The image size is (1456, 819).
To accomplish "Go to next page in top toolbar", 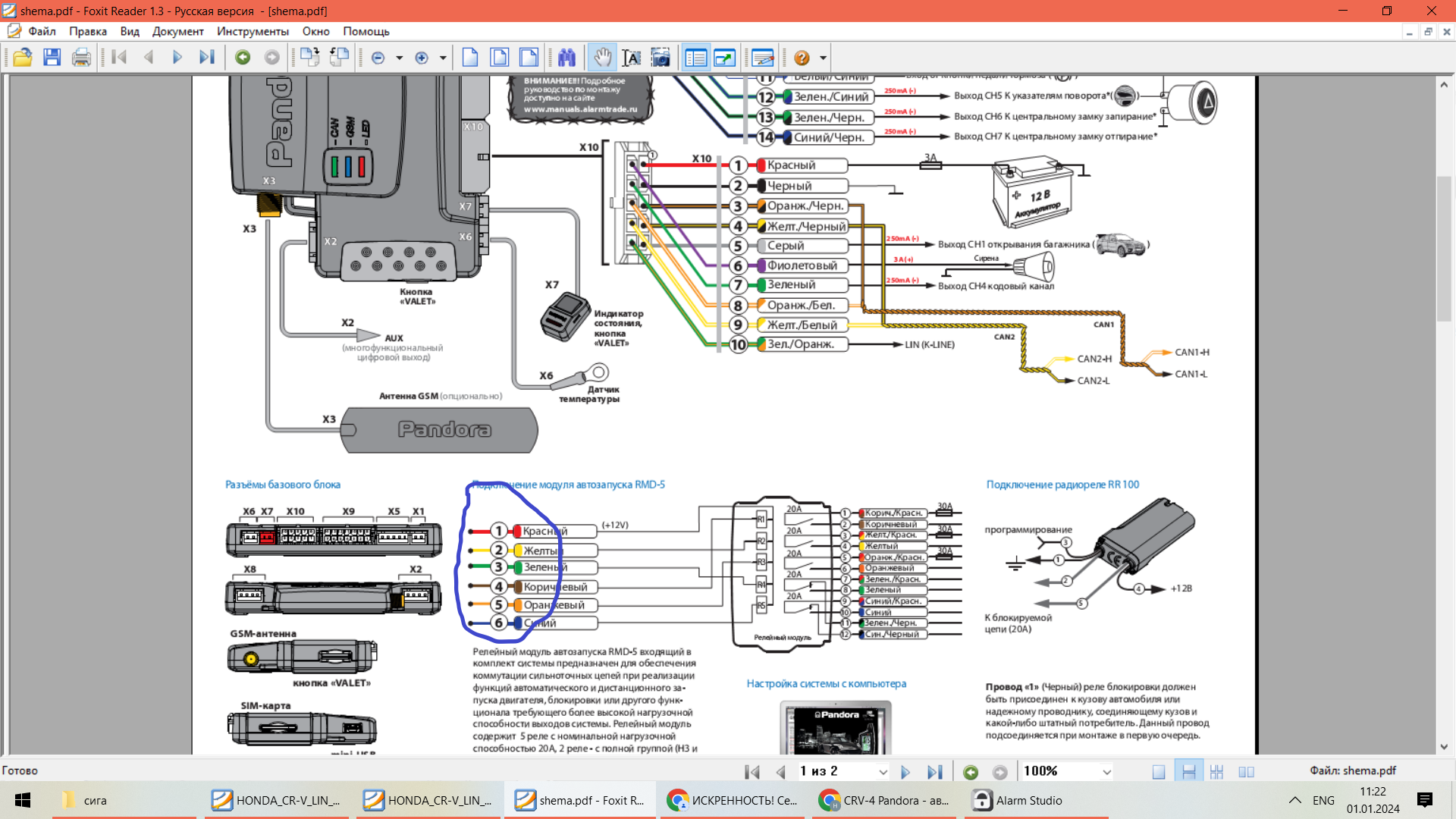I will pos(177,58).
